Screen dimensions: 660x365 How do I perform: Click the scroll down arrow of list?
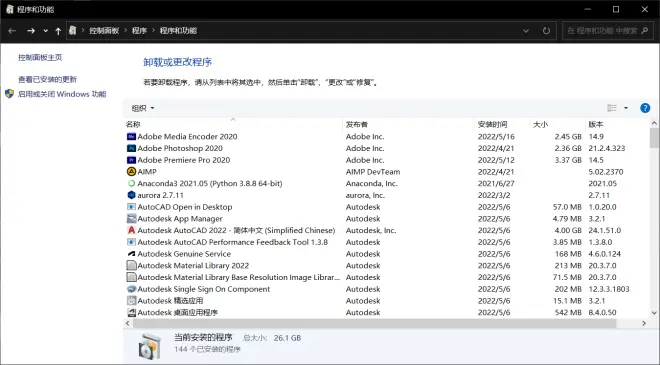654,313
